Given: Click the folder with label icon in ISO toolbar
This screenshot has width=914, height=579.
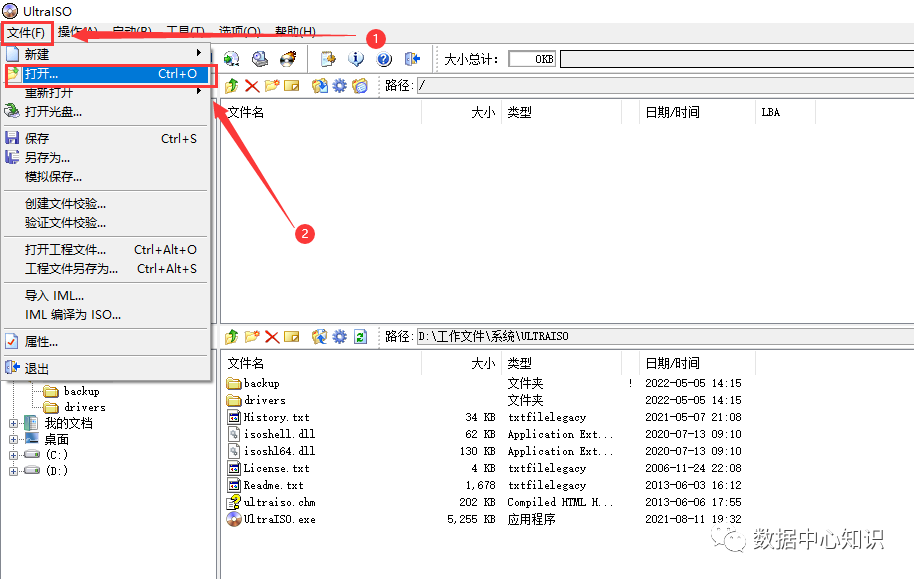Looking at the screenshot, I should (360, 86).
